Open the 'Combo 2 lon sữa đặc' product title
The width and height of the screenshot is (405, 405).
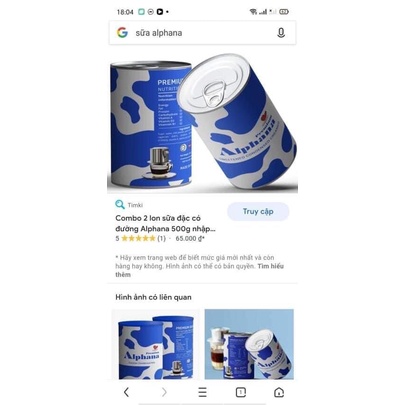[x=165, y=223]
